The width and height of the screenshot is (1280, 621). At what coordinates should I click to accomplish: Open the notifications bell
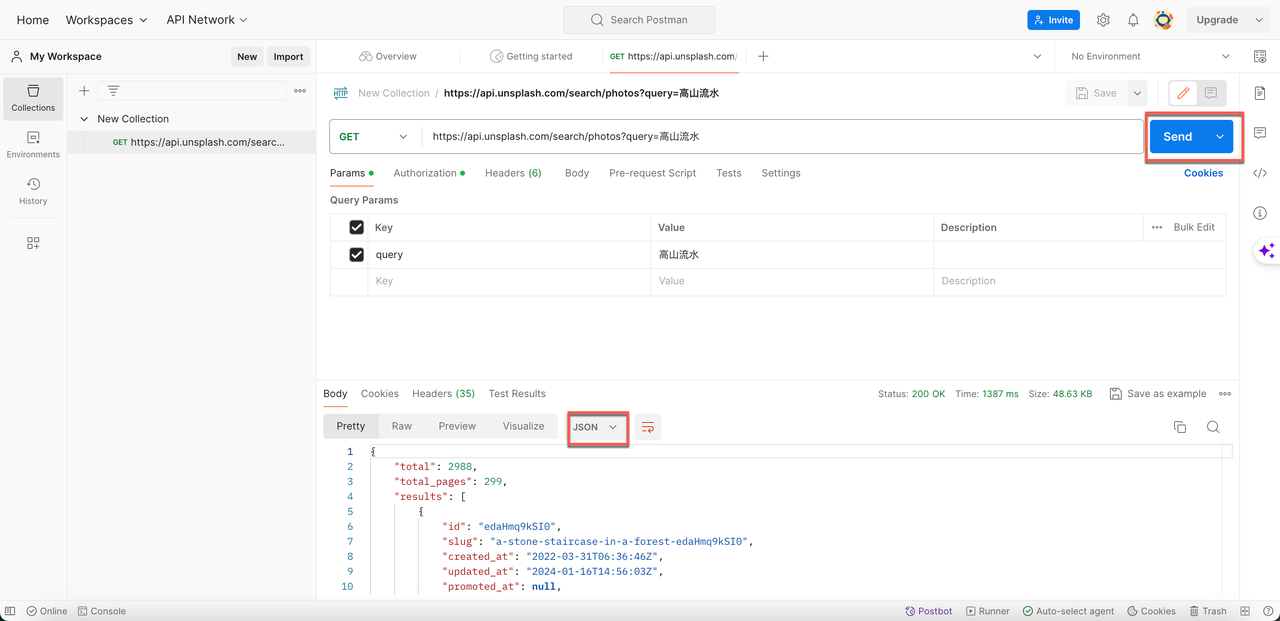click(x=1133, y=20)
